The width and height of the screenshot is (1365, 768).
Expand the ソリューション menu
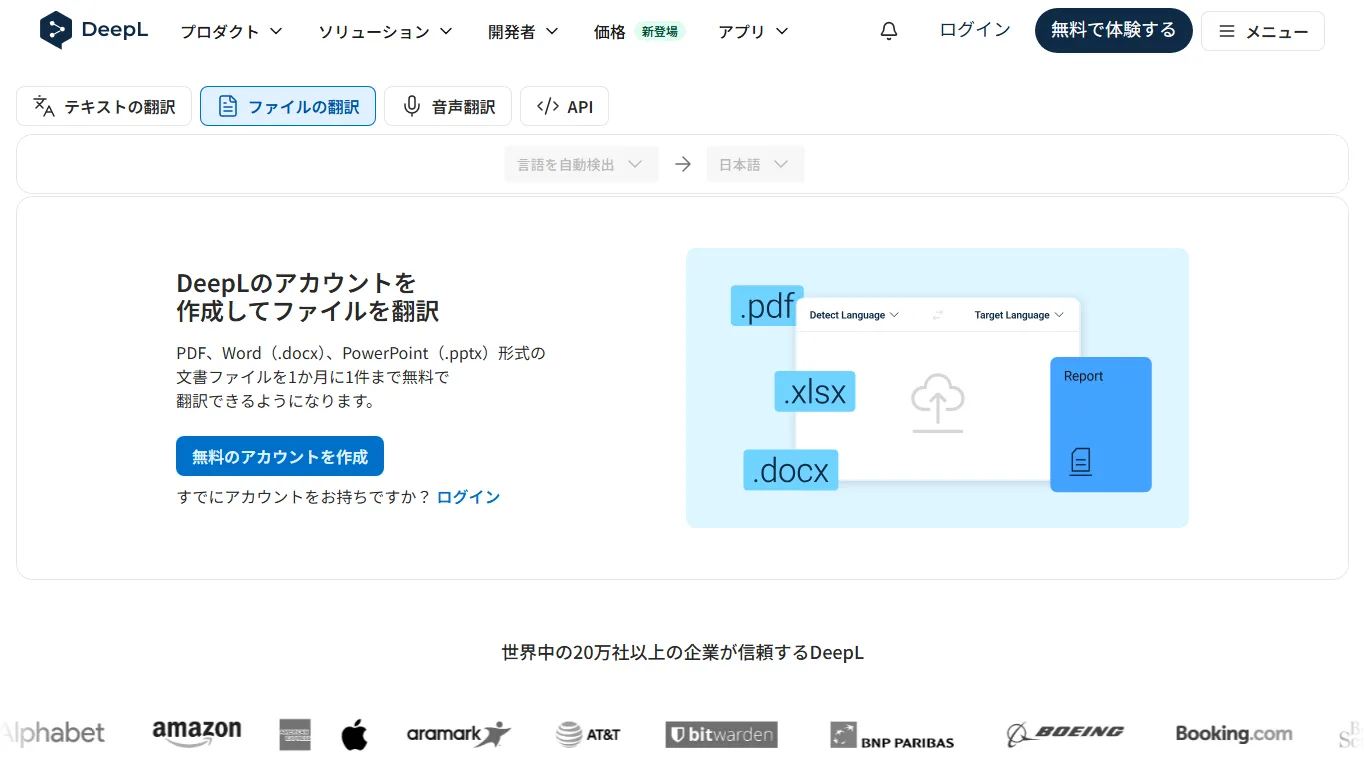386,31
